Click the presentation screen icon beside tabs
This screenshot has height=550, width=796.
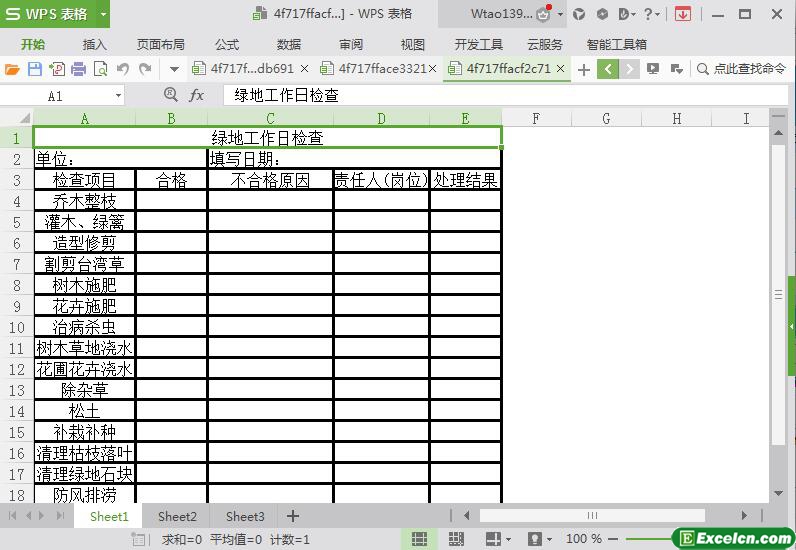(653, 69)
